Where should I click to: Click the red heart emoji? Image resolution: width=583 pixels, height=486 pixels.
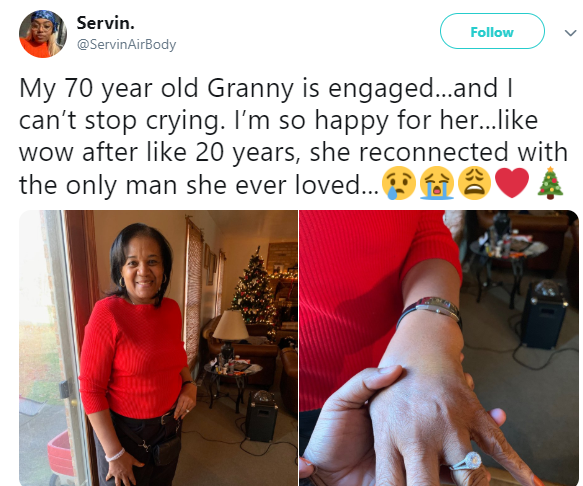(512, 183)
